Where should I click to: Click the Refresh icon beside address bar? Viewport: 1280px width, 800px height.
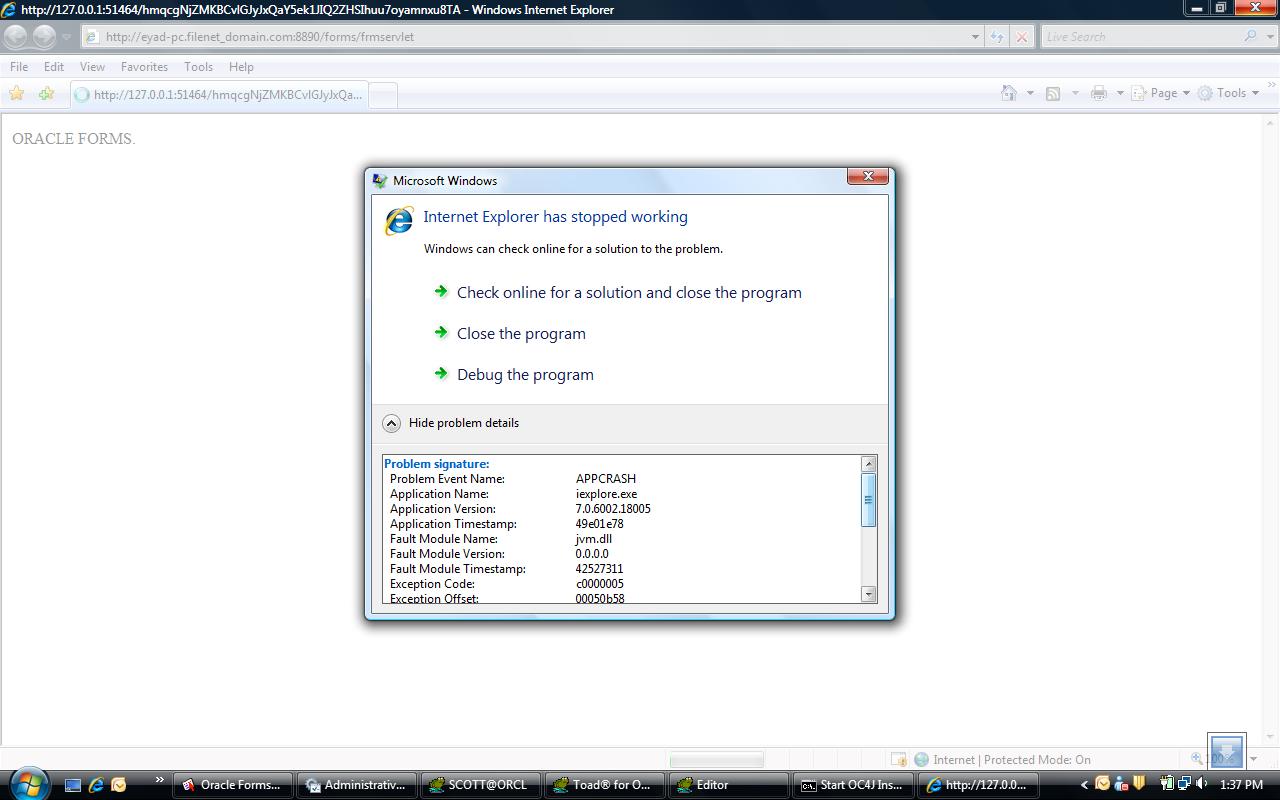pyautogui.click(x=997, y=37)
